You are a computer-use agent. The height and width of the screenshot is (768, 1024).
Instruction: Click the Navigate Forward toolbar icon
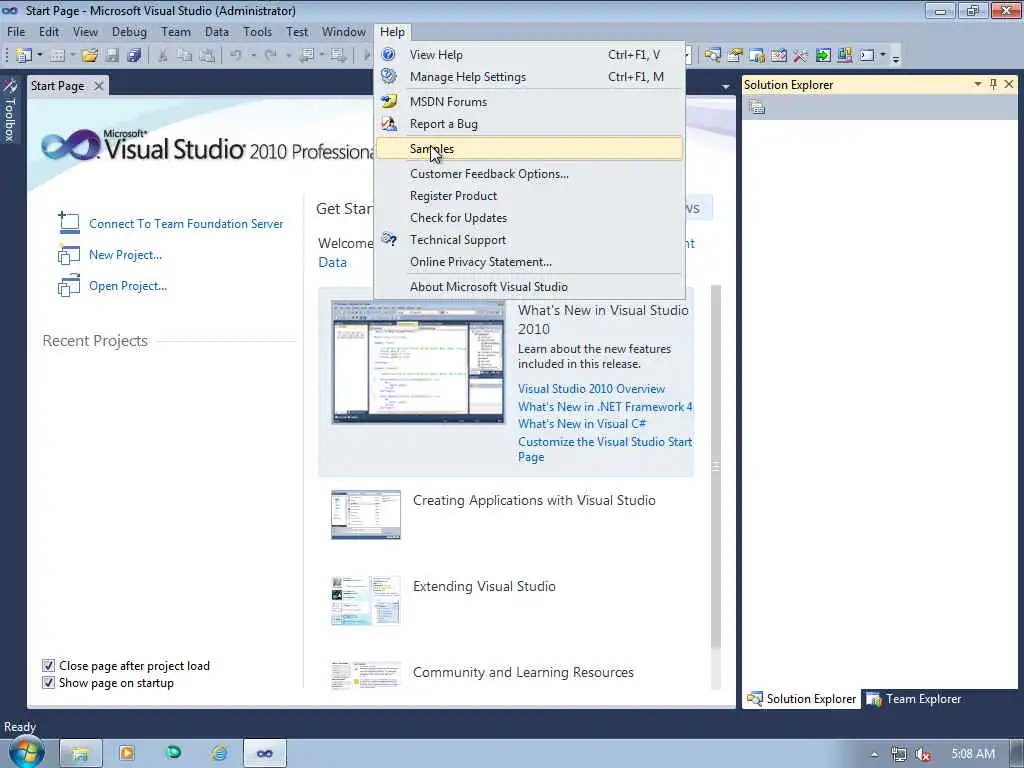338,56
